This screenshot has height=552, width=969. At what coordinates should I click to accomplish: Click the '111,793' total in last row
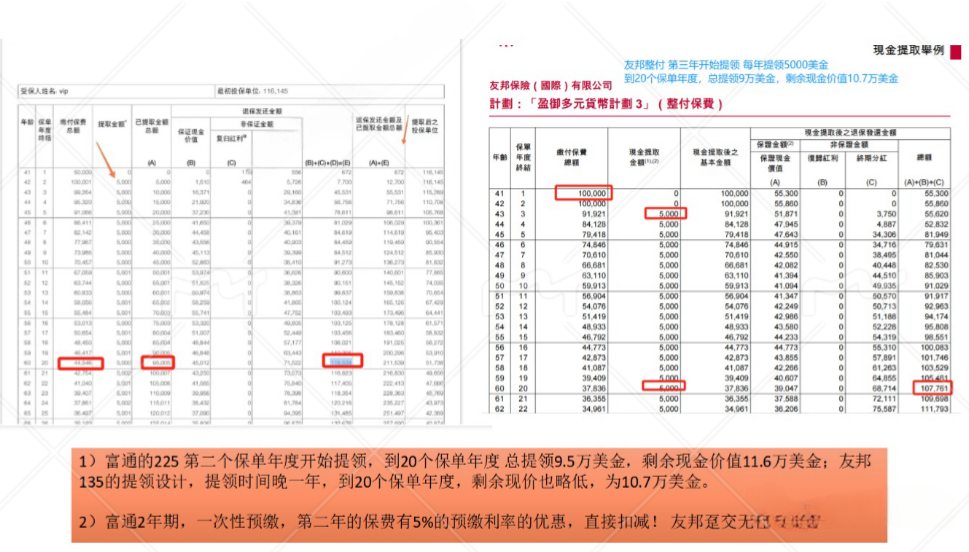pyautogui.click(x=933, y=409)
